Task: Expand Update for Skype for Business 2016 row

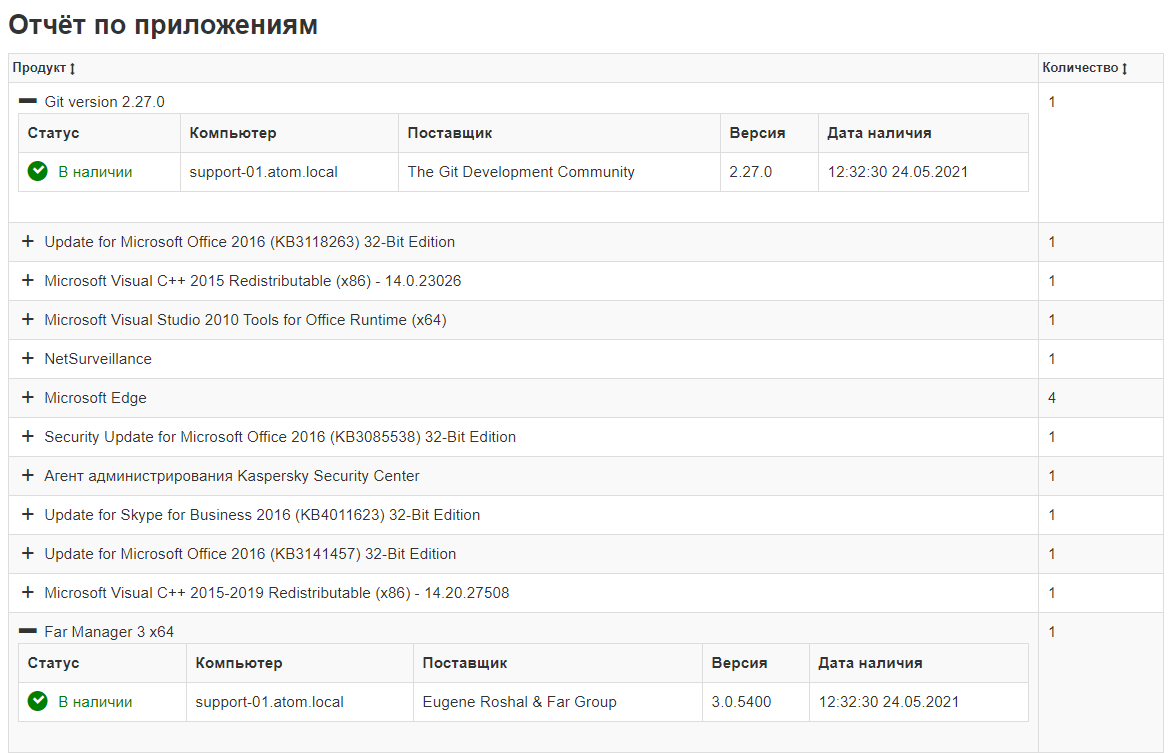Action: click(28, 515)
